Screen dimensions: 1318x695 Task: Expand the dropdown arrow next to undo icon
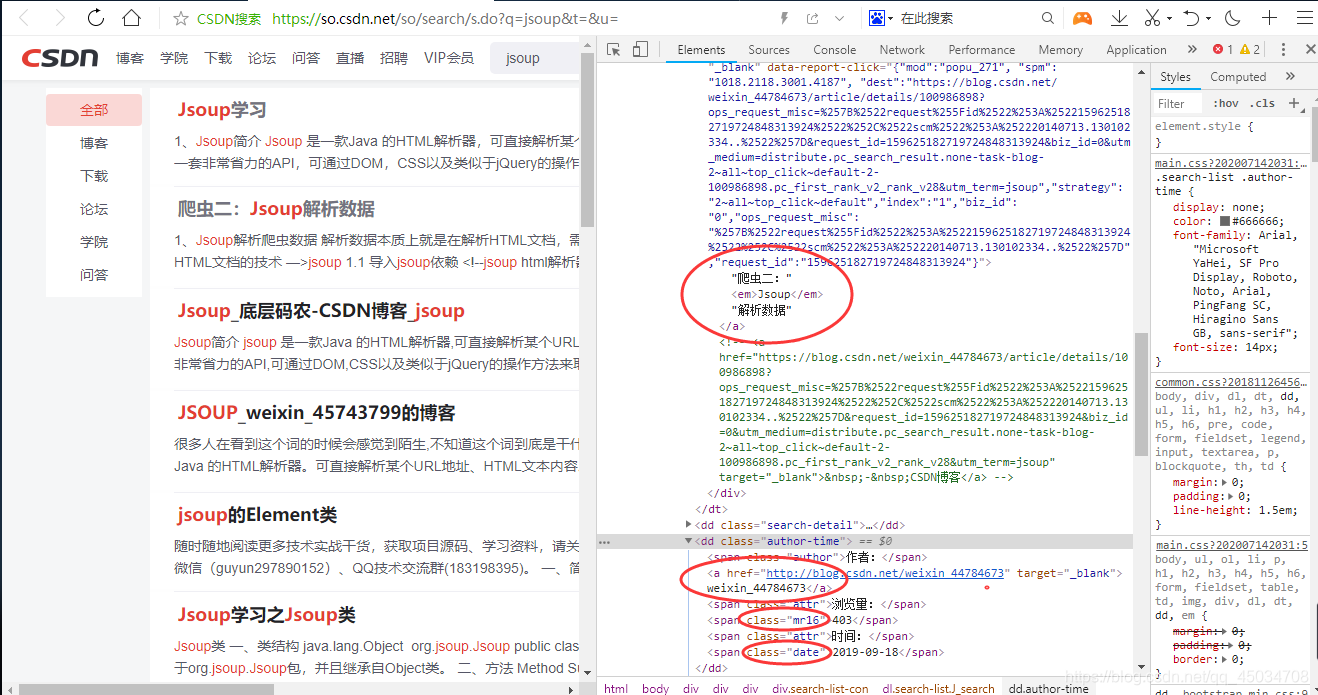1207,18
